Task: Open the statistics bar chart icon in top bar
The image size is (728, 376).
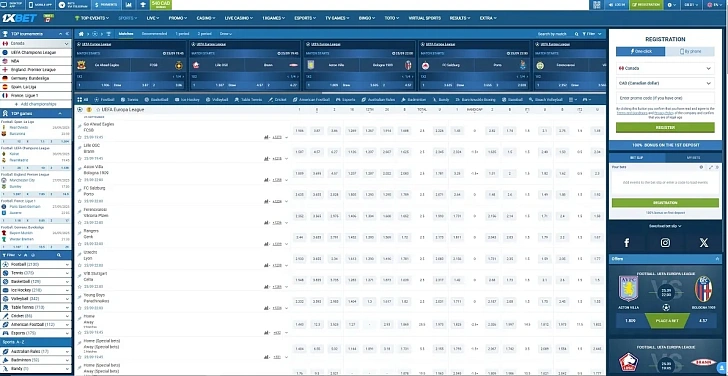Action: (x=129, y=5)
